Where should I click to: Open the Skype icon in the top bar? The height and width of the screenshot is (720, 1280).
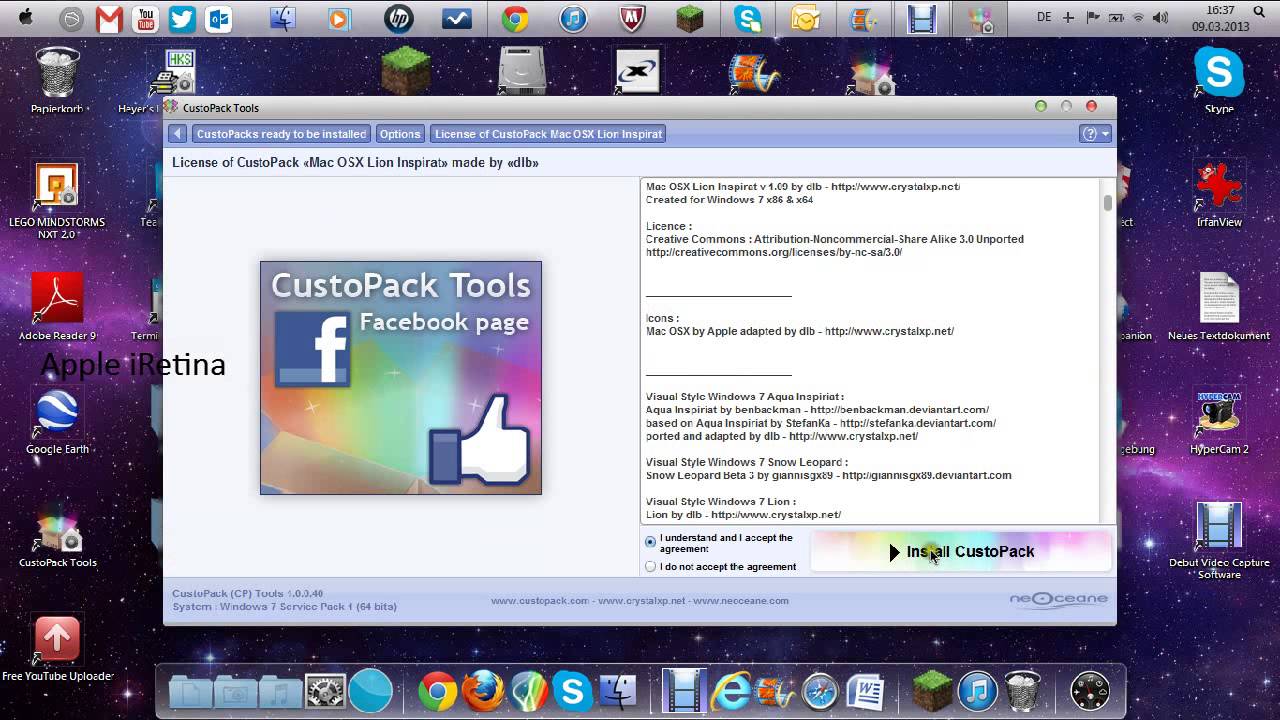(x=747, y=18)
